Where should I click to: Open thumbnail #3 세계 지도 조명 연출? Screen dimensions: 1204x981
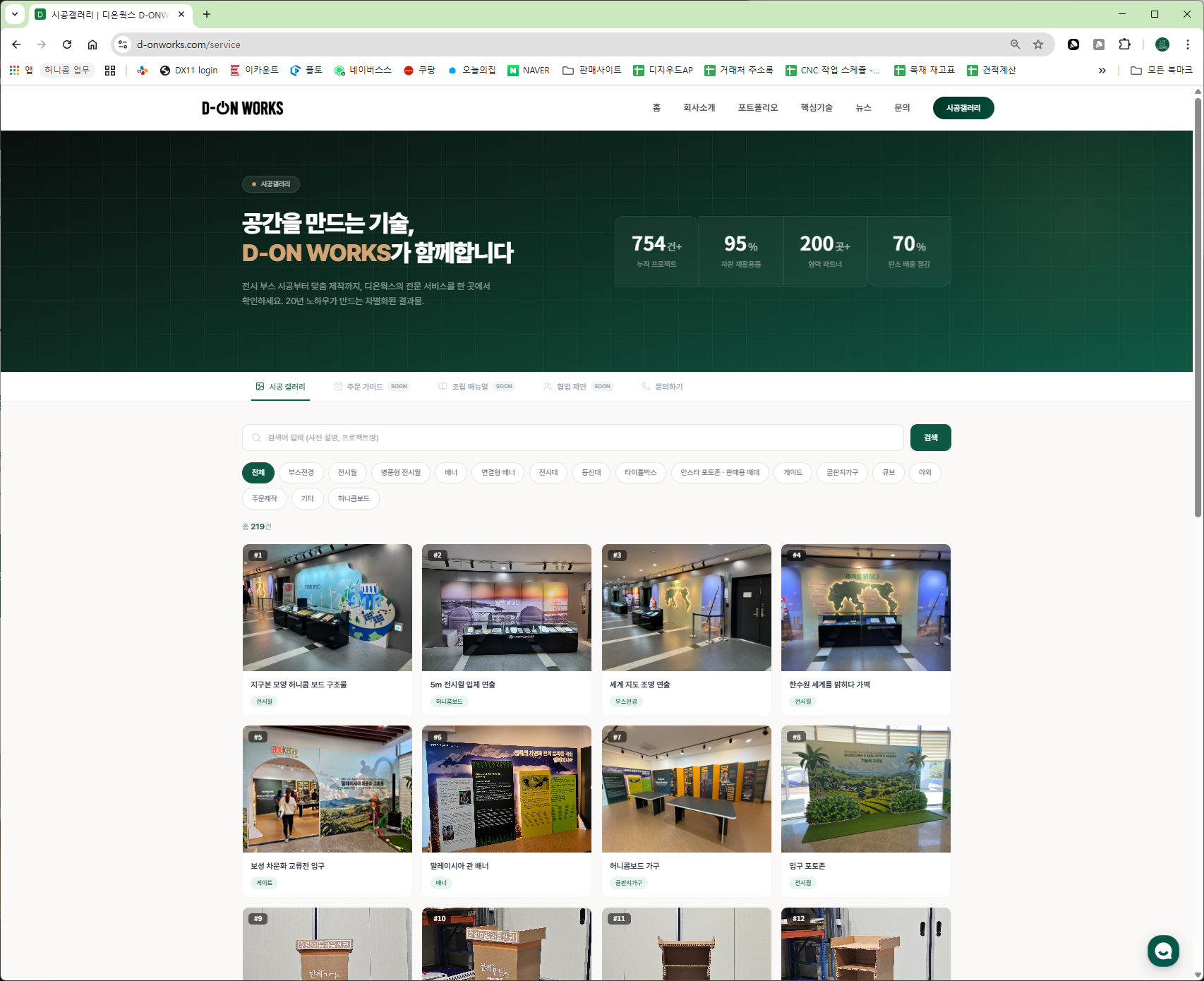pos(687,608)
